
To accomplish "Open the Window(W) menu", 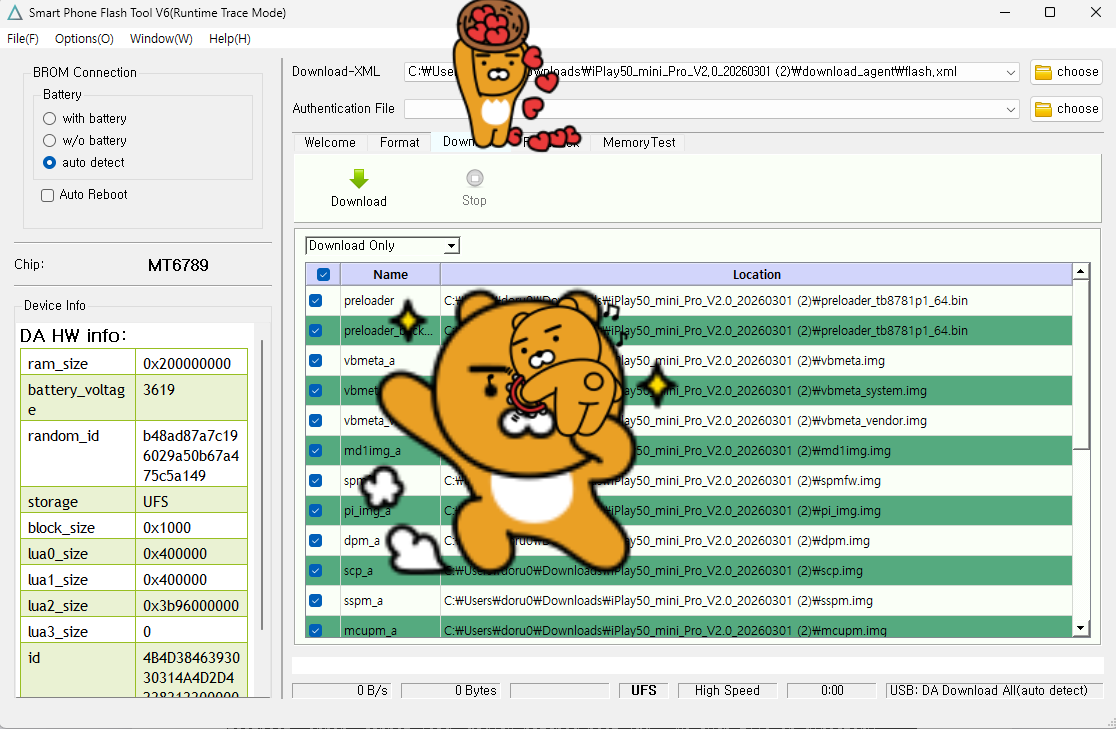I will point(161,38).
